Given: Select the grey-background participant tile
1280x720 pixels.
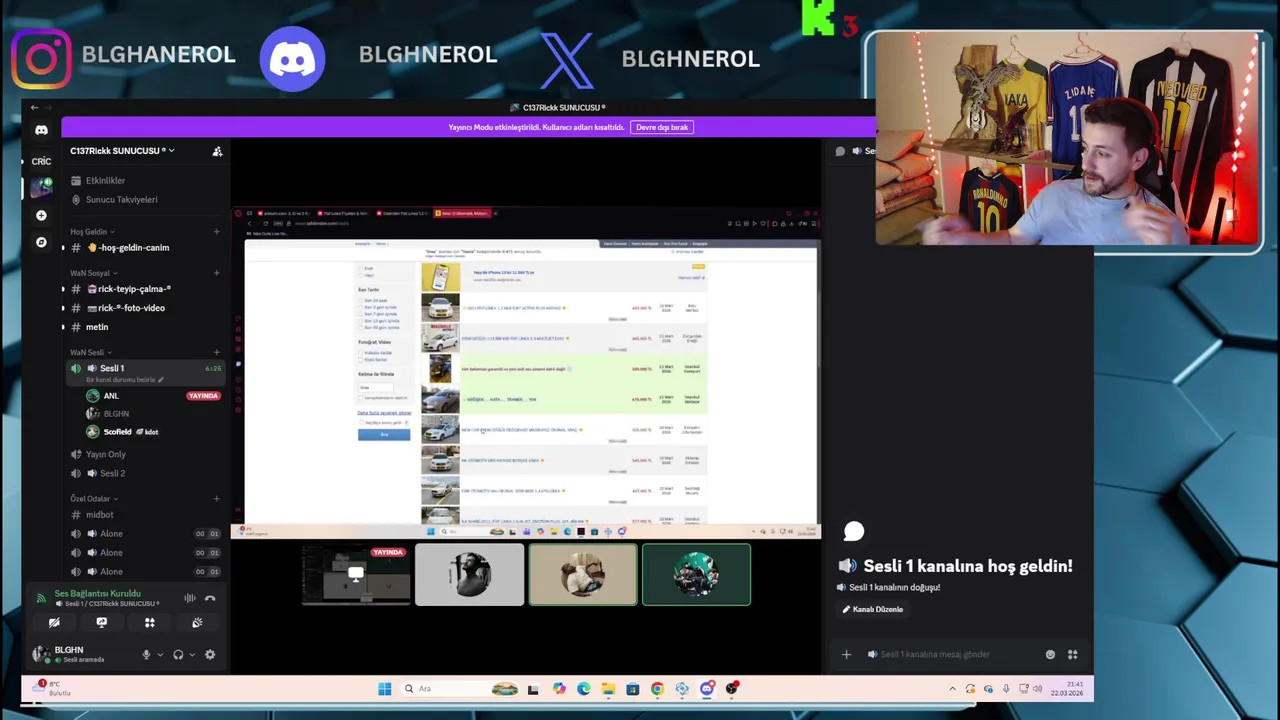Looking at the screenshot, I should [x=469, y=575].
